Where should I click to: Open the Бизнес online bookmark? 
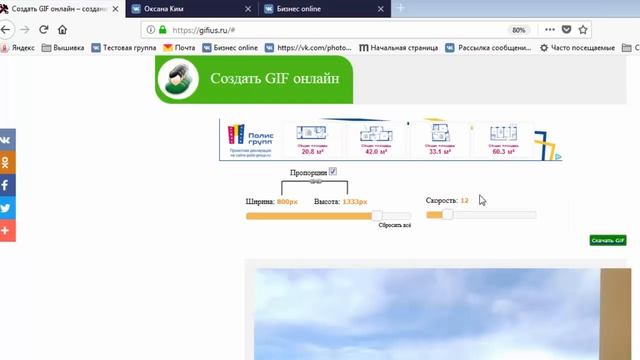230,48
